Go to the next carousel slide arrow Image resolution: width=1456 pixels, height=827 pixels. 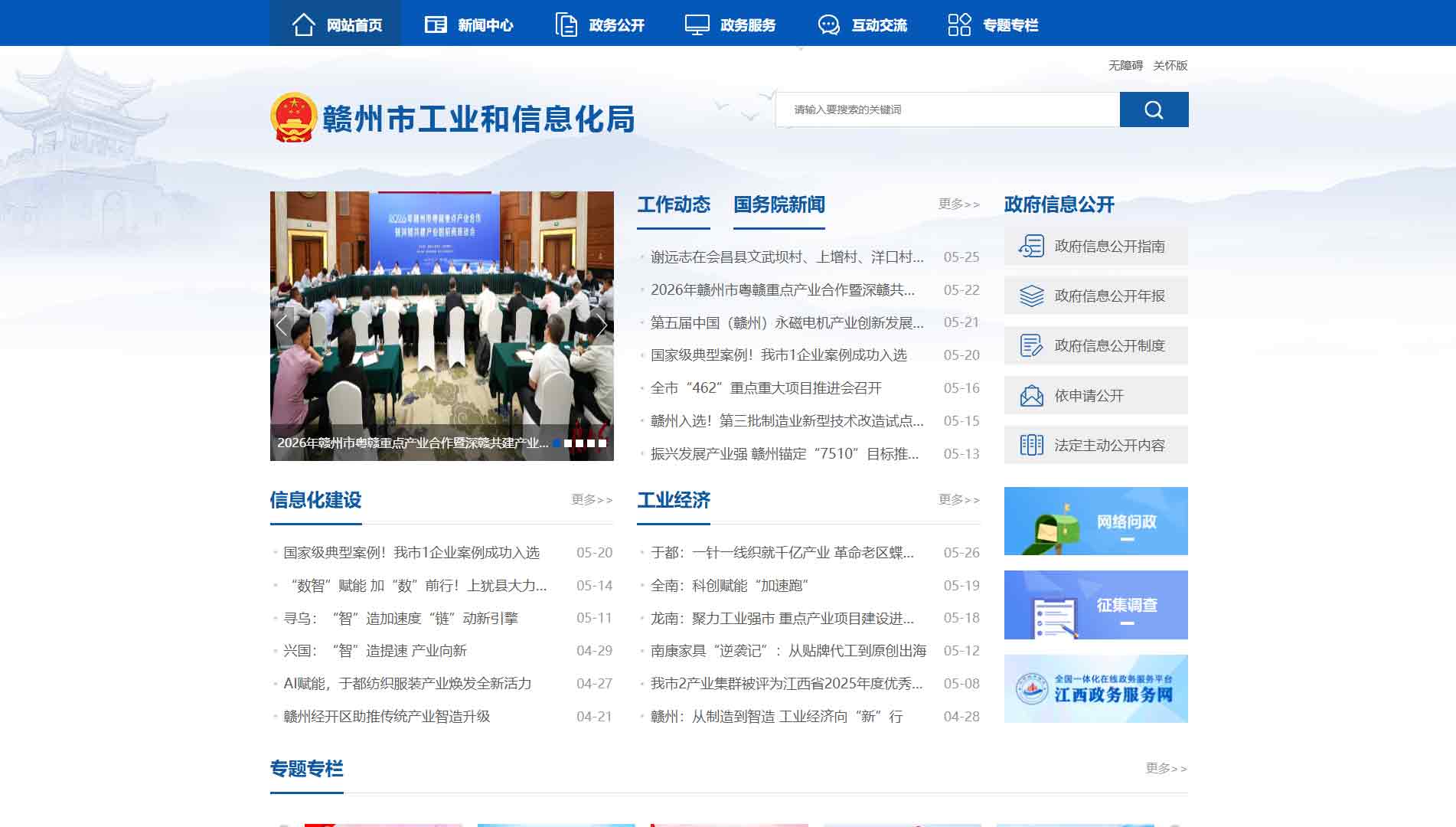click(x=602, y=325)
